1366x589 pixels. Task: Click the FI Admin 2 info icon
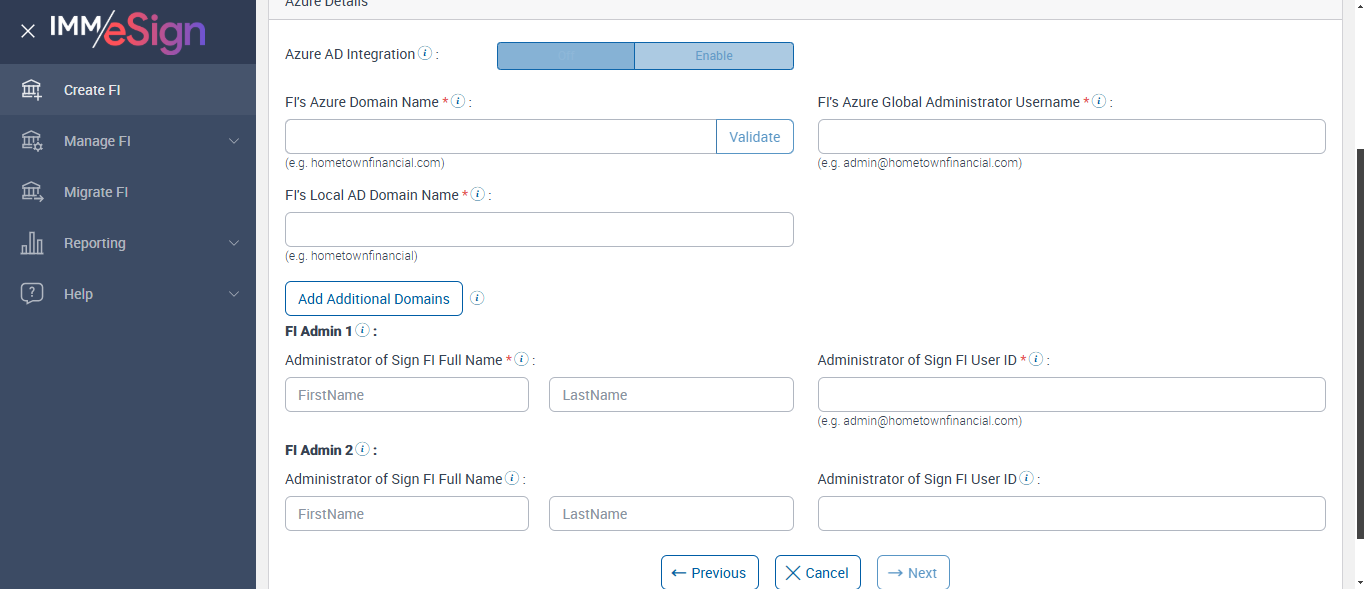(362, 449)
